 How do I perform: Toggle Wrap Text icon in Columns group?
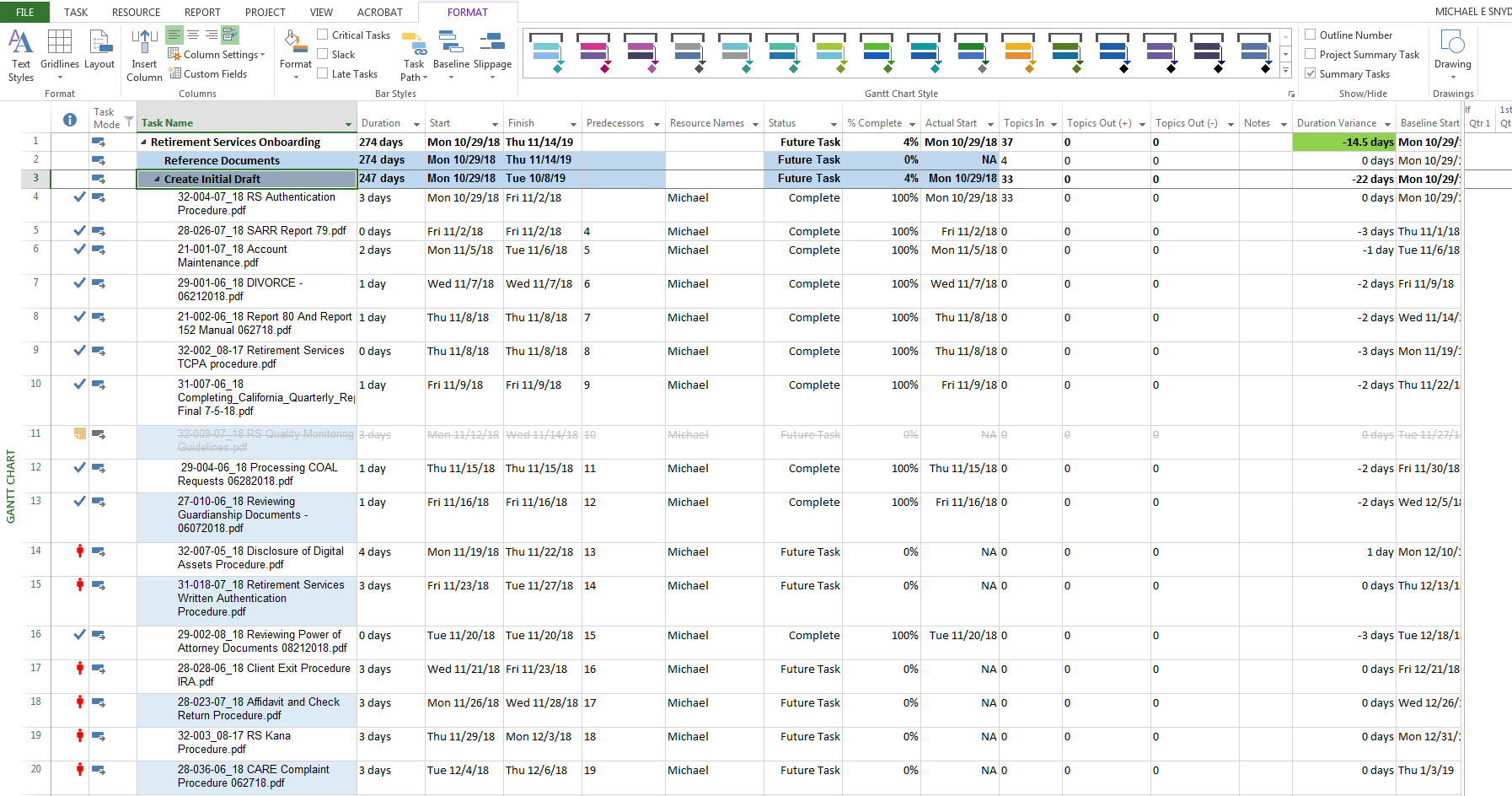point(230,35)
